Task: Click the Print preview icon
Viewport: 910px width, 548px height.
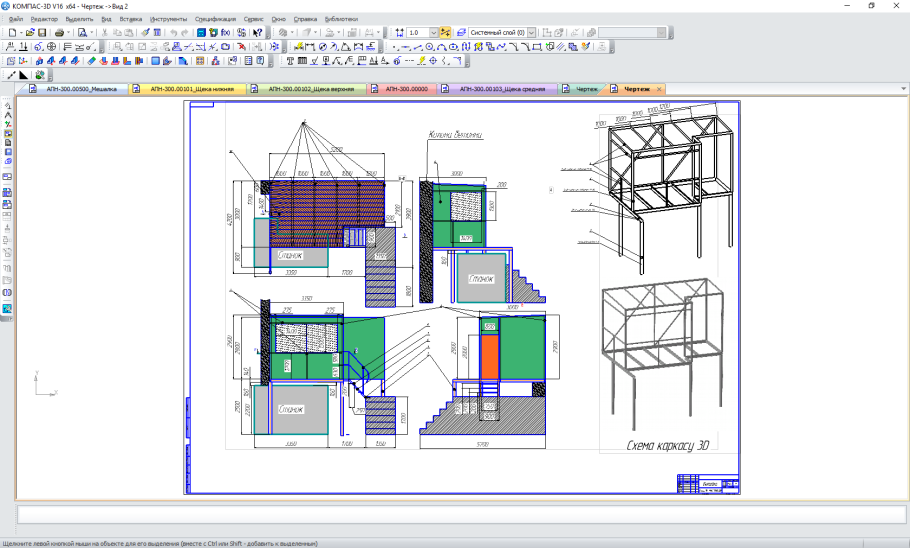Action: click(83, 33)
